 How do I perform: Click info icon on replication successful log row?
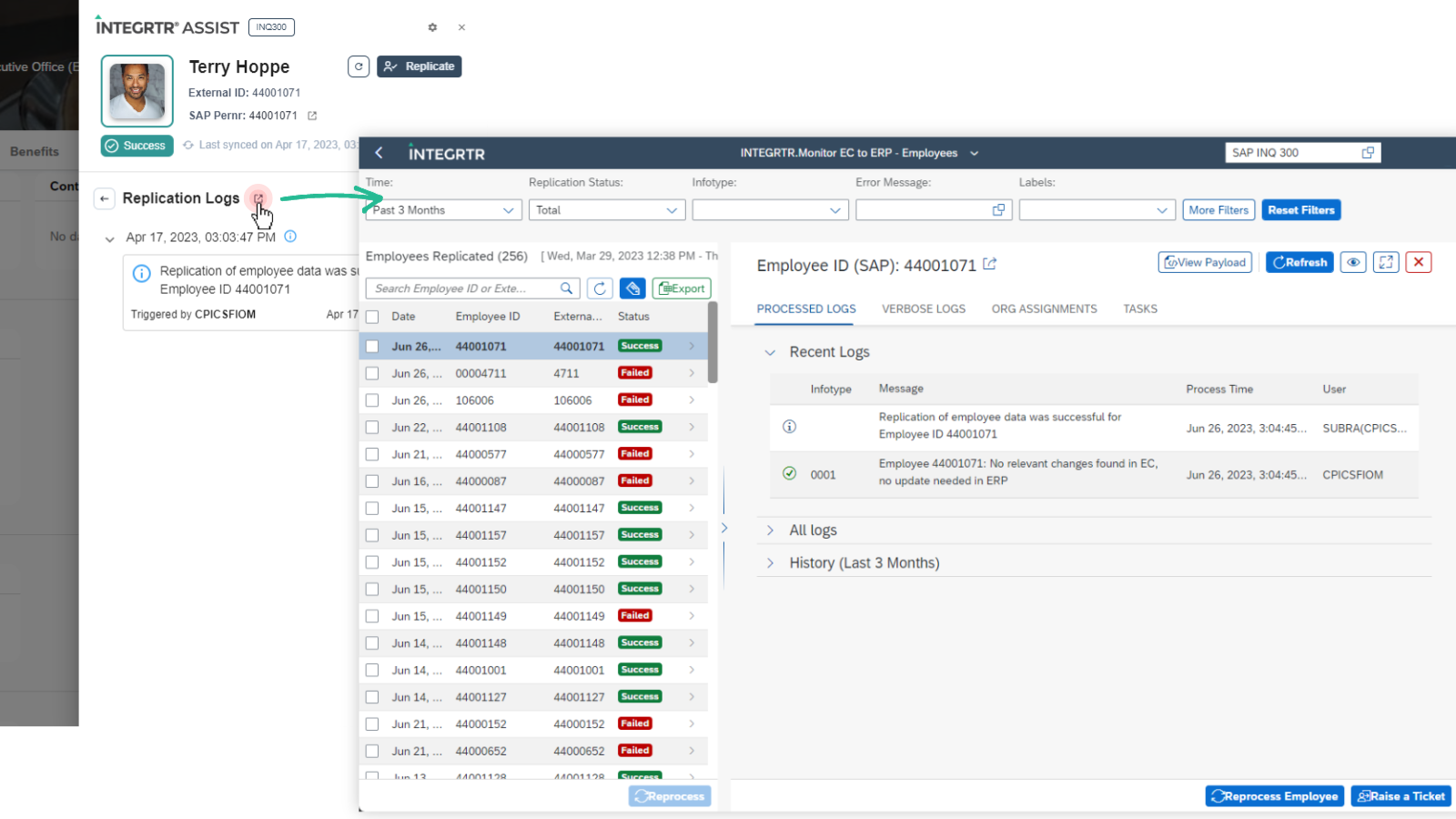click(x=789, y=426)
